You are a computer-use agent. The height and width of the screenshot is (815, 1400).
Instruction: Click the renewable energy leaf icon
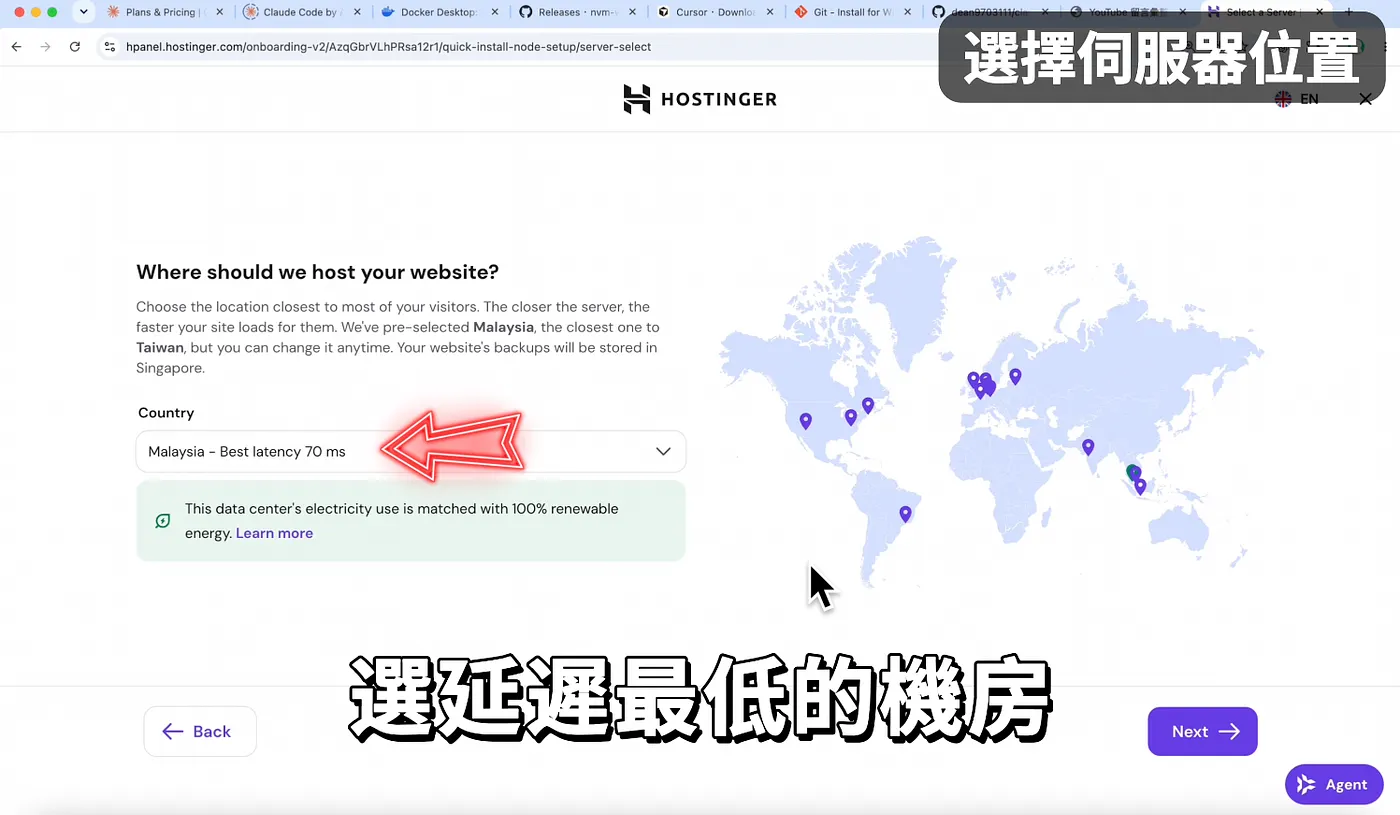click(162, 521)
